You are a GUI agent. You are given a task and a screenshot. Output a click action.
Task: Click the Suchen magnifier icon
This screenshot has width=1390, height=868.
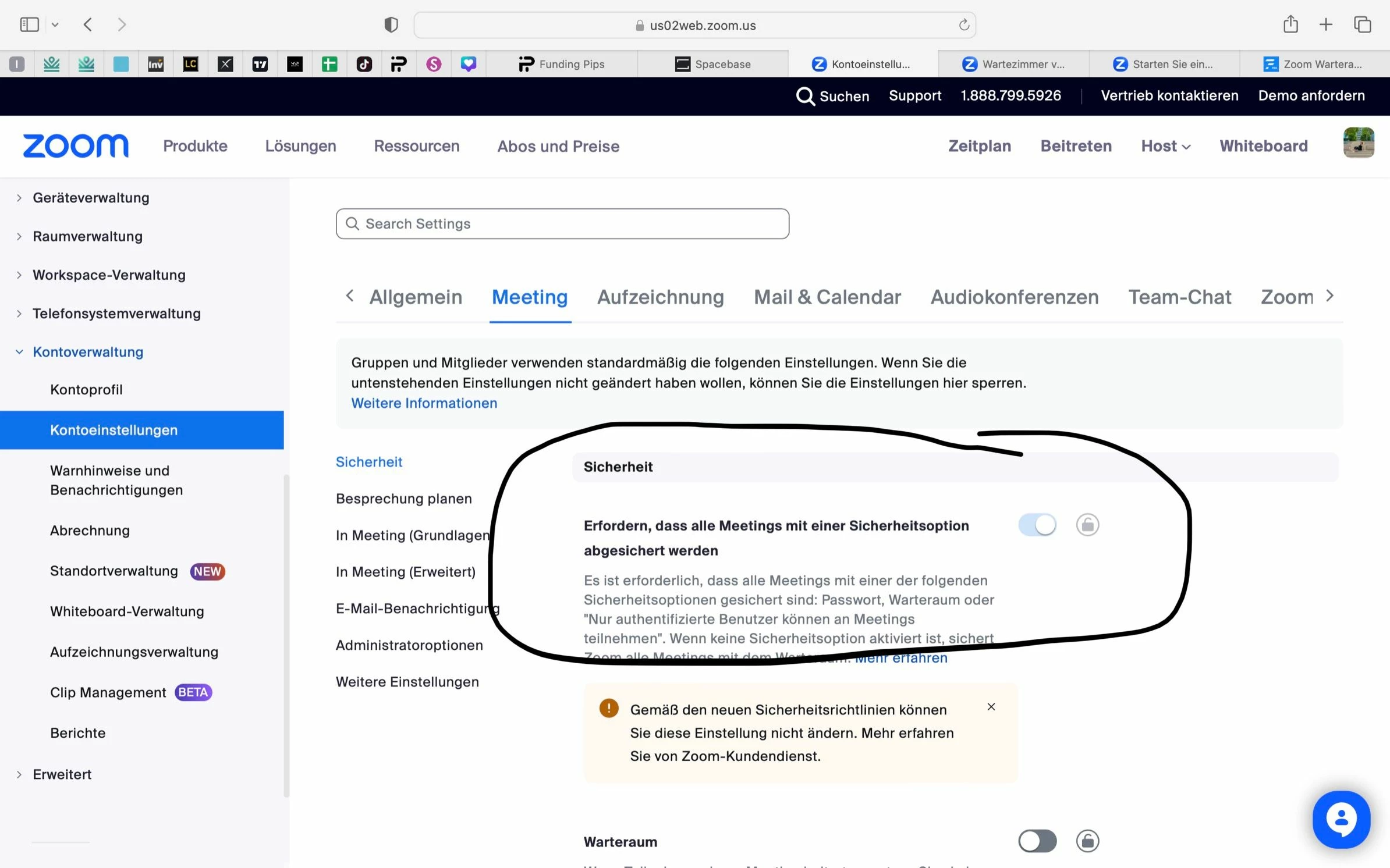[805, 96]
